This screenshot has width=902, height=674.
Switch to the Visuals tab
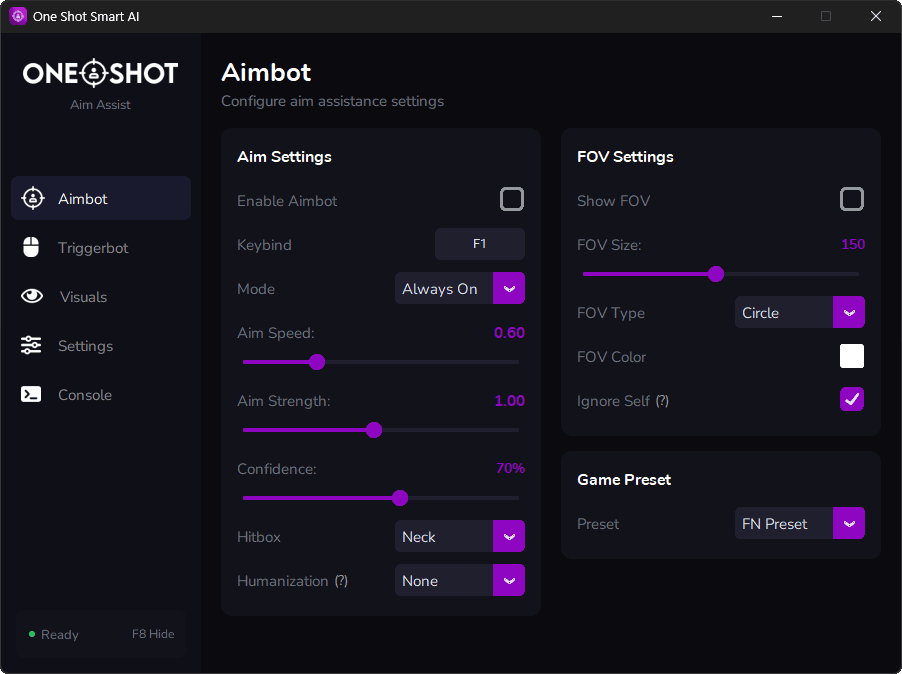[82, 297]
